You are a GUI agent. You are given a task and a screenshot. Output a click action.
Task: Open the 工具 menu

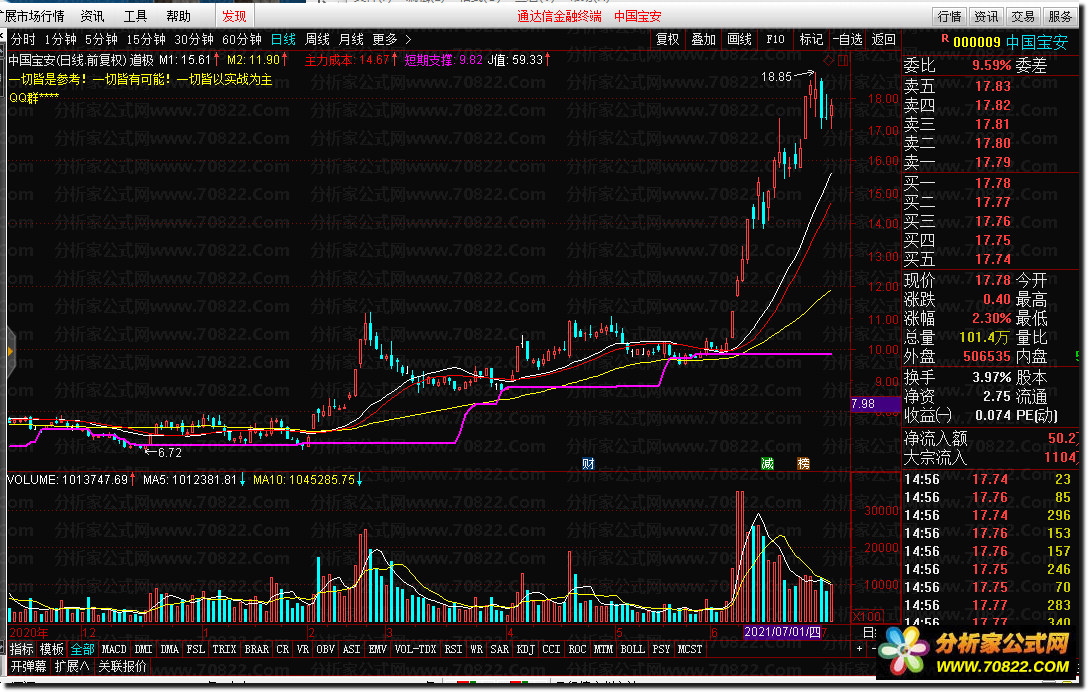tap(135, 16)
